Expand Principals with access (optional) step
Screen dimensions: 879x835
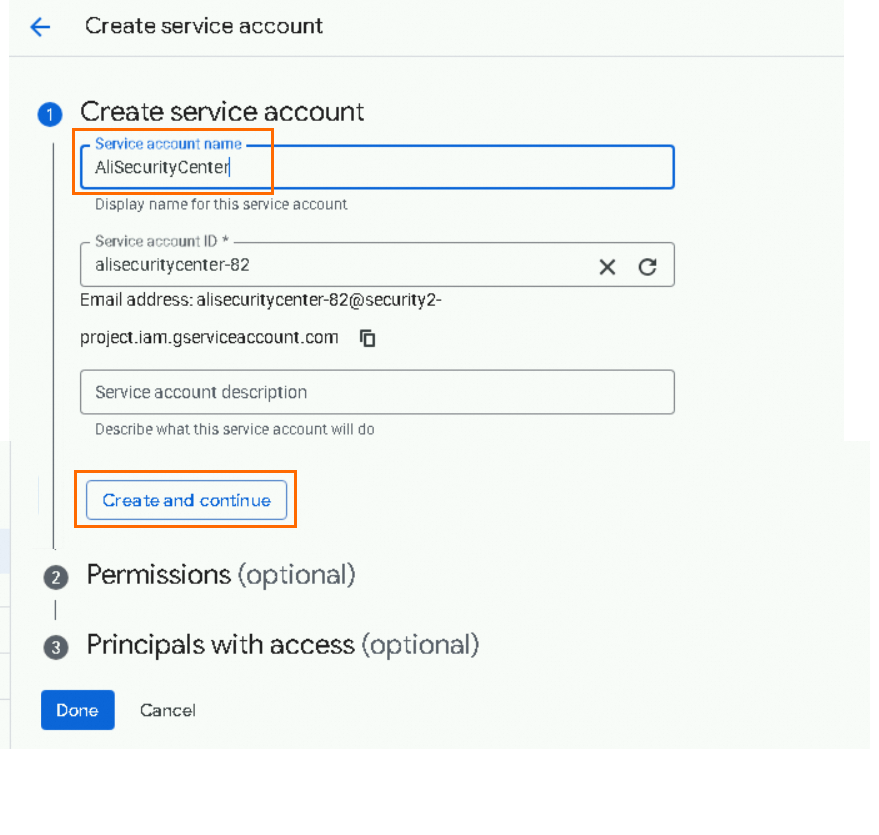[282, 645]
